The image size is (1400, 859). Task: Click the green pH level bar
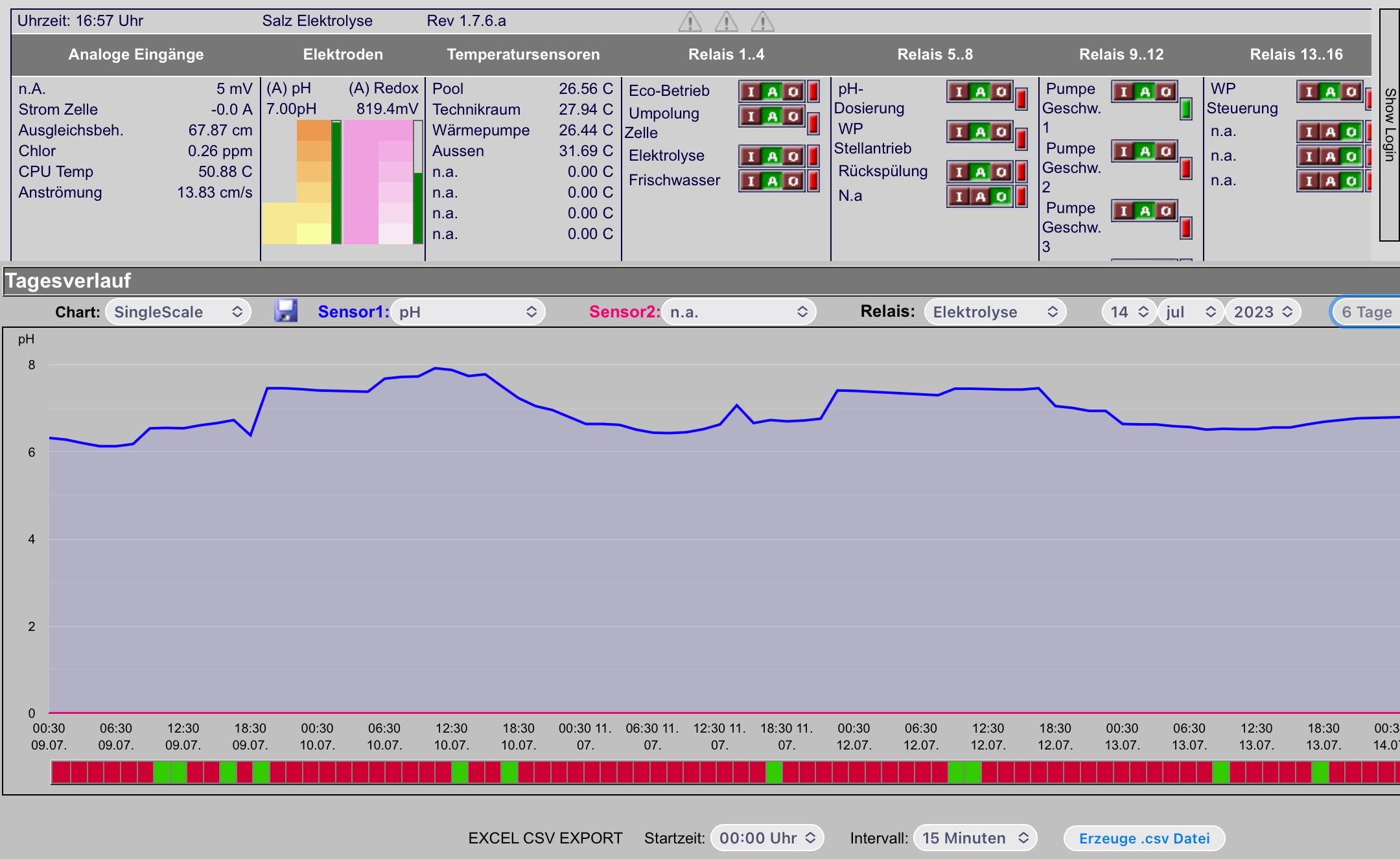(x=336, y=182)
